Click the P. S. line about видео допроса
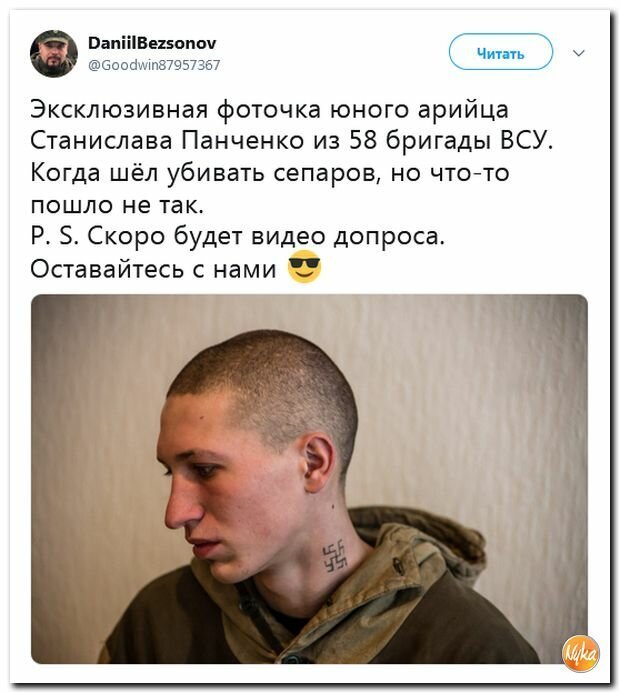 point(238,236)
